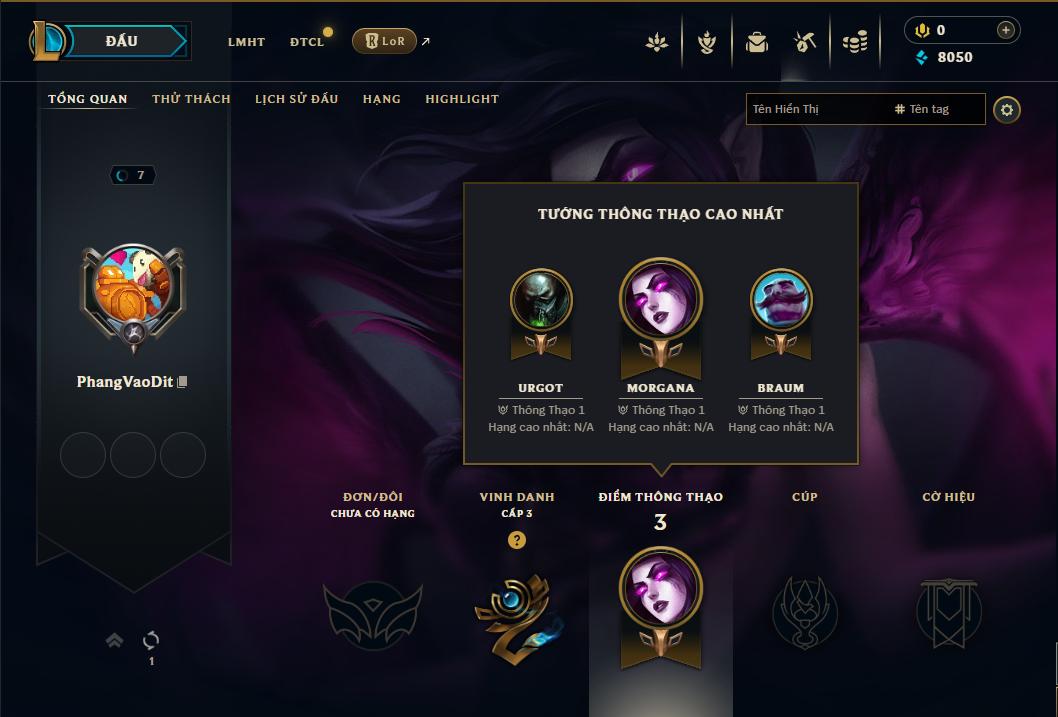This screenshot has height=717, width=1058.
Task: Select the HẠNG tab
Action: pos(382,99)
